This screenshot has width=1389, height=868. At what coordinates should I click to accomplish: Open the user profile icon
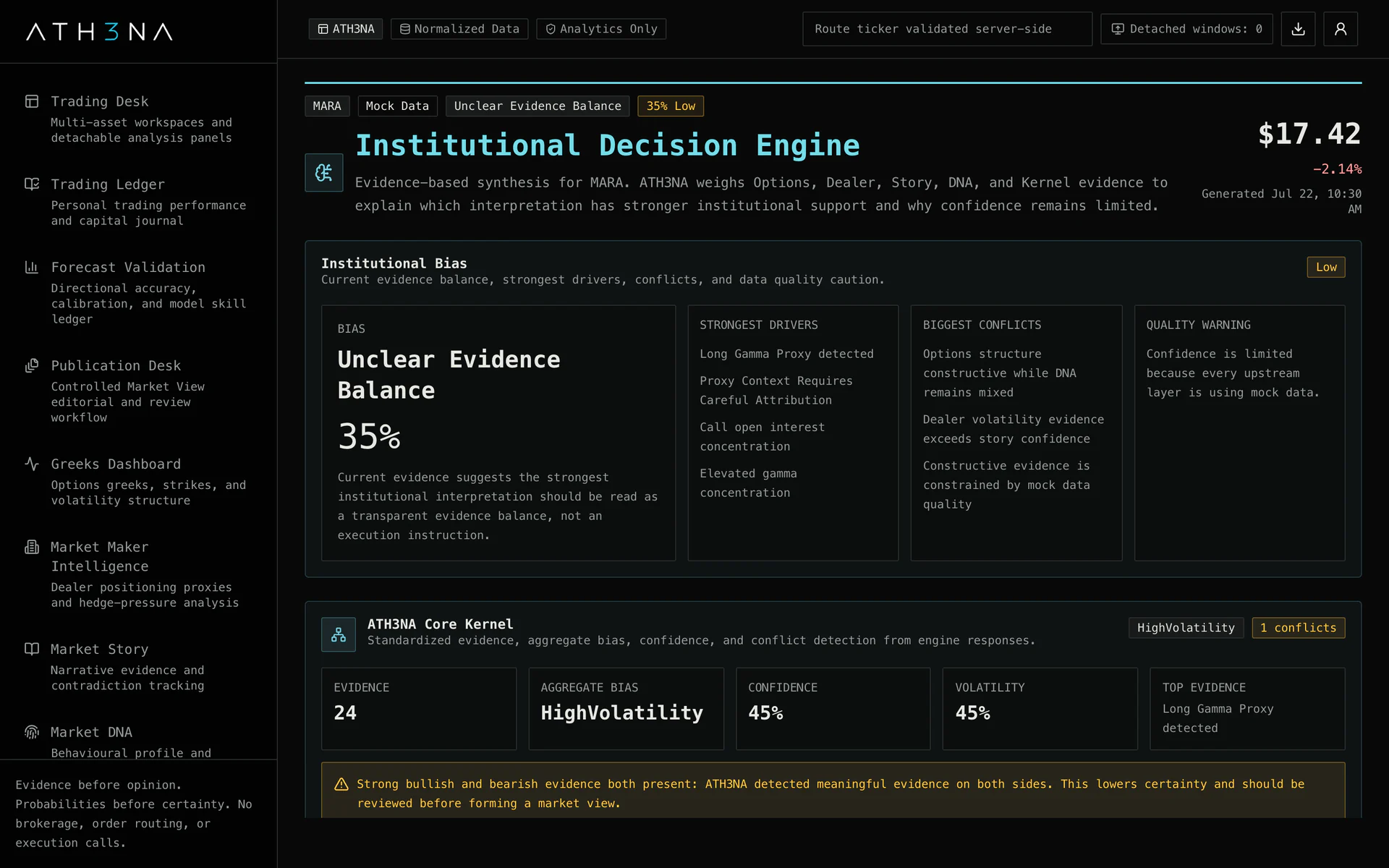tap(1340, 29)
